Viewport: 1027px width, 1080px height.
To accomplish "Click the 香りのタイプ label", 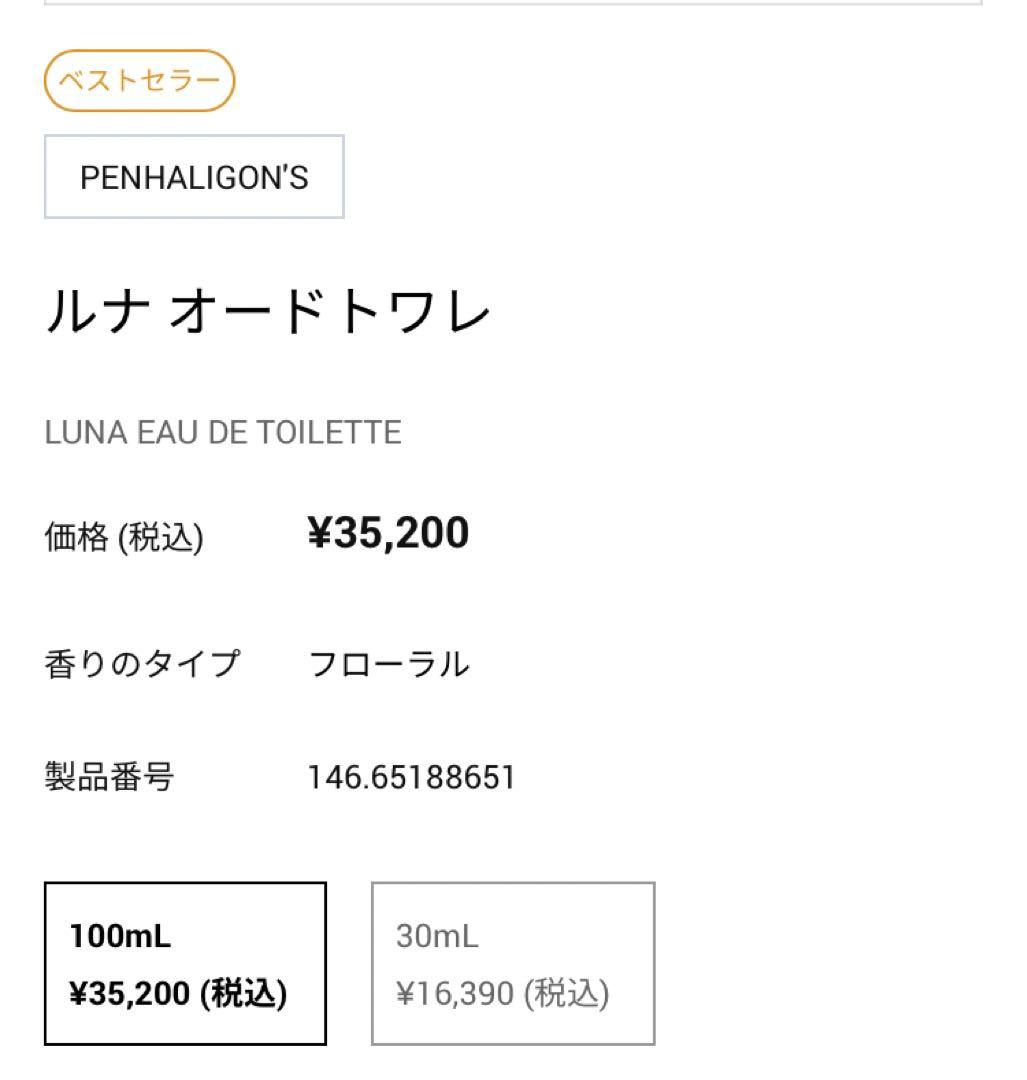I will [x=142, y=663].
